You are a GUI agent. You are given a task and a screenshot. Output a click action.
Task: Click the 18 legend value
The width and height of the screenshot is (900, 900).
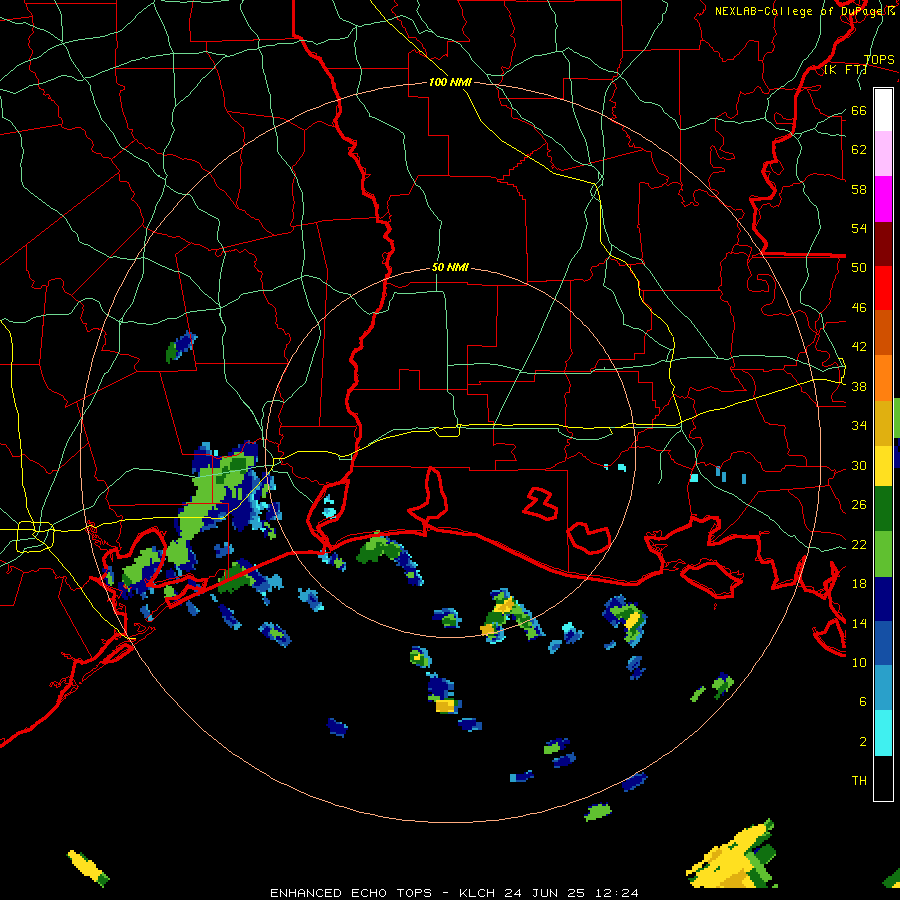tap(859, 584)
